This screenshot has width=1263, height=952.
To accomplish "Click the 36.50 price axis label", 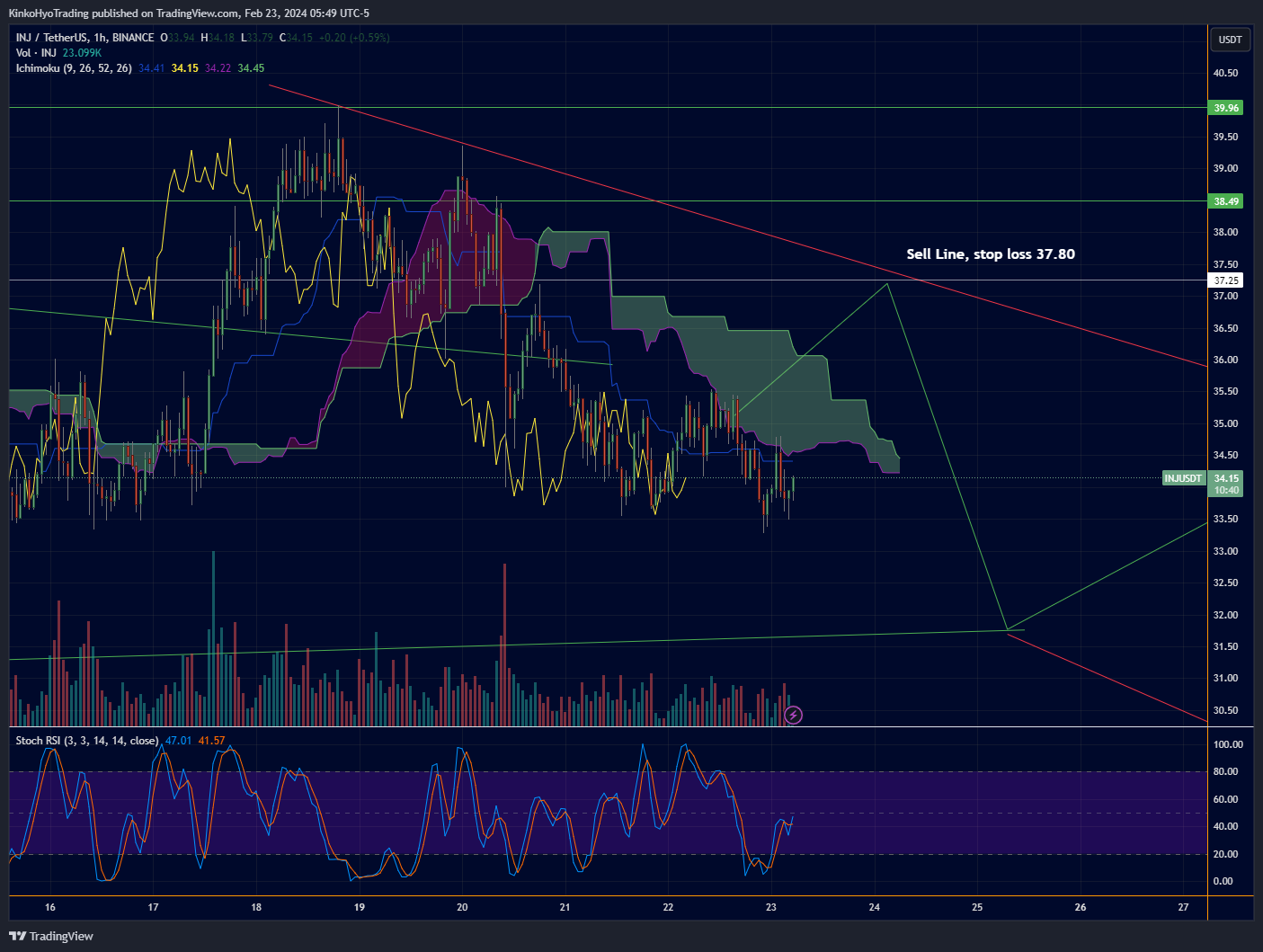I will [x=1225, y=329].
